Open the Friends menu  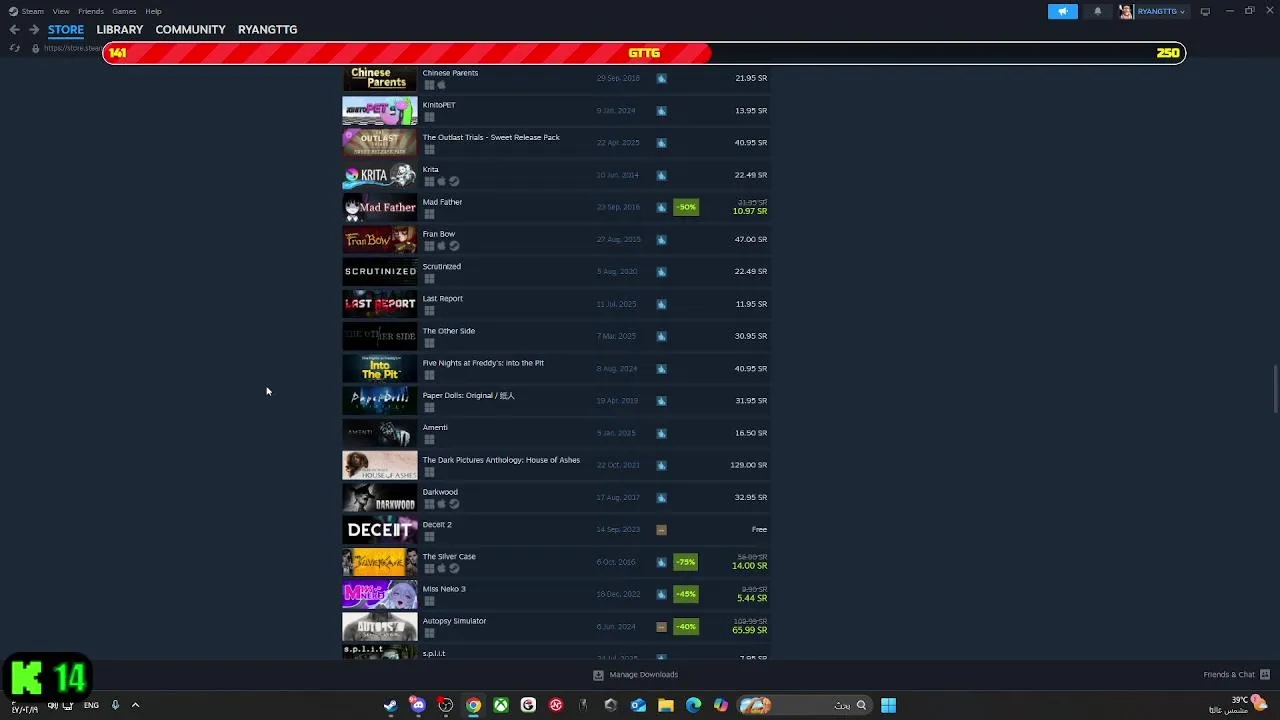point(91,11)
